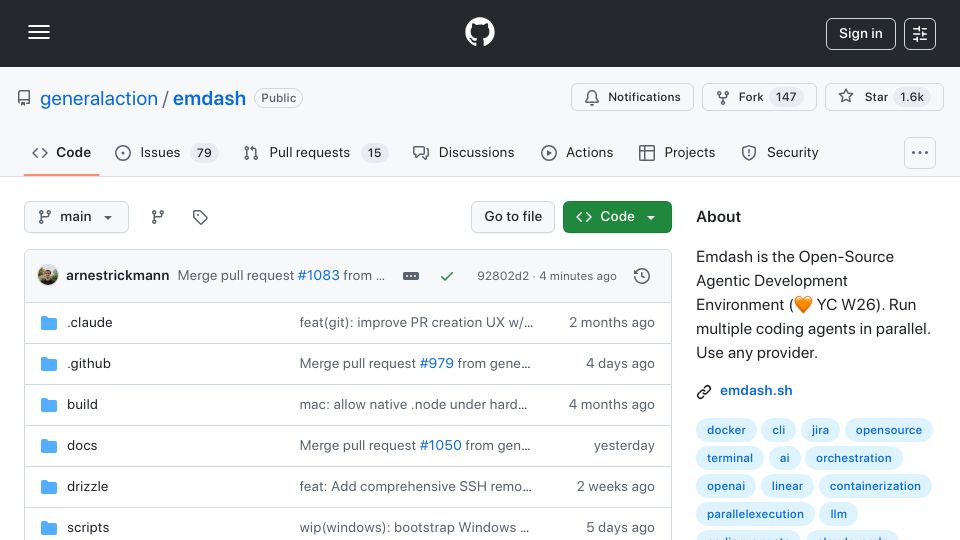This screenshot has width=960, height=540.
Task: Expand the additional navigation options ellipsis
Action: [920, 153]
